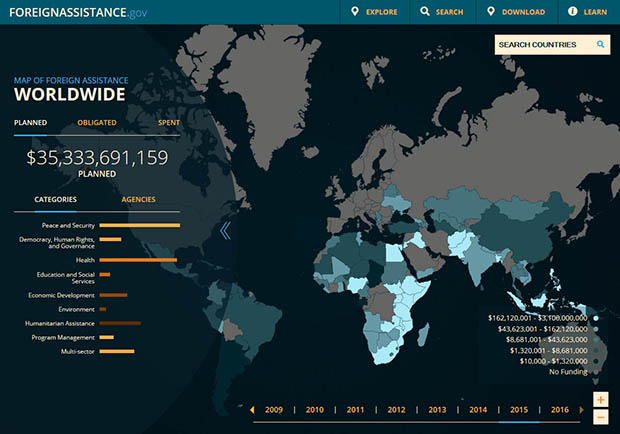Zoom in the map with plus button
This screenshot has width=620, height=434.
tap(600, 399)
